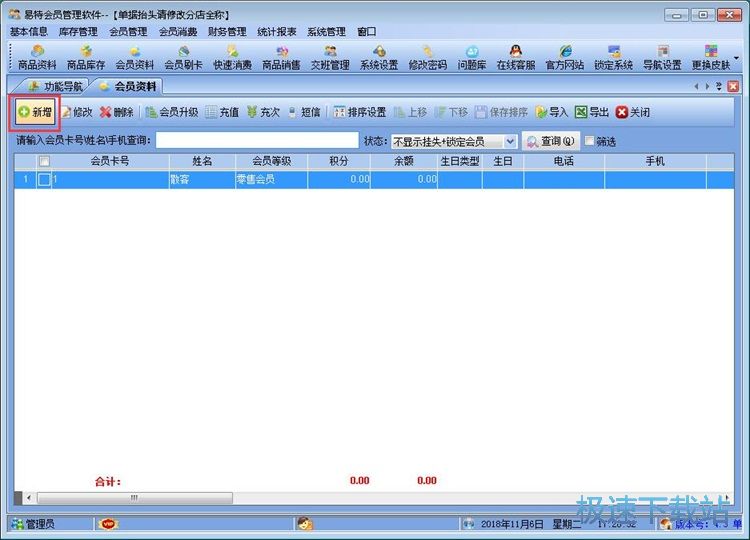Open the 统计报表 menu
The image size is (750, 540).
click(x=277, y=32)
